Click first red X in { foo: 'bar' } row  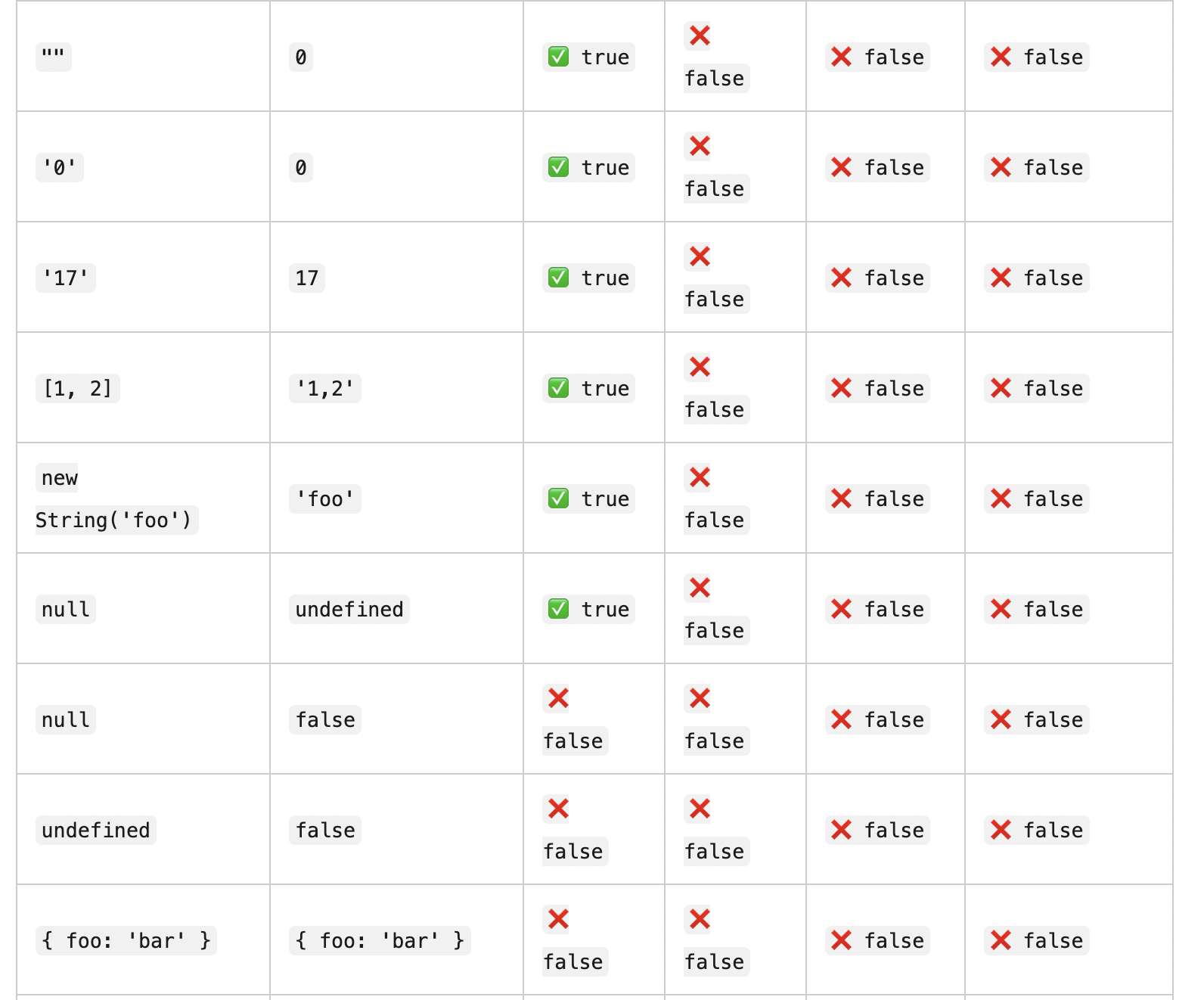pyautogui.click(x=558, y=919)
